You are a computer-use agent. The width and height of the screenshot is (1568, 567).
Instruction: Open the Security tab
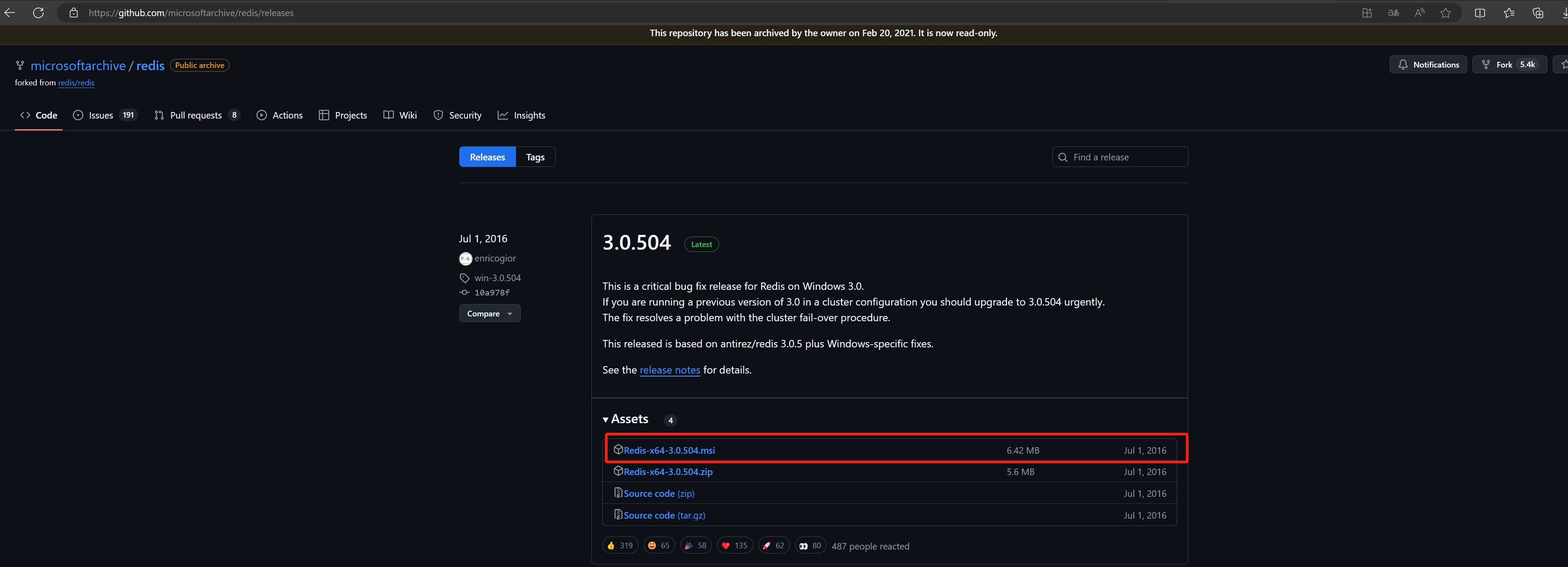tap(457, 115)
